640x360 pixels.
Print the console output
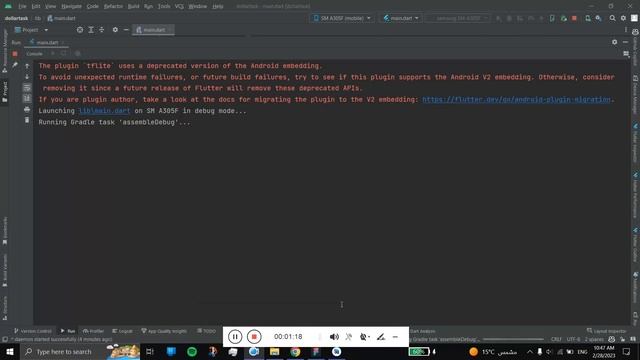27,109
